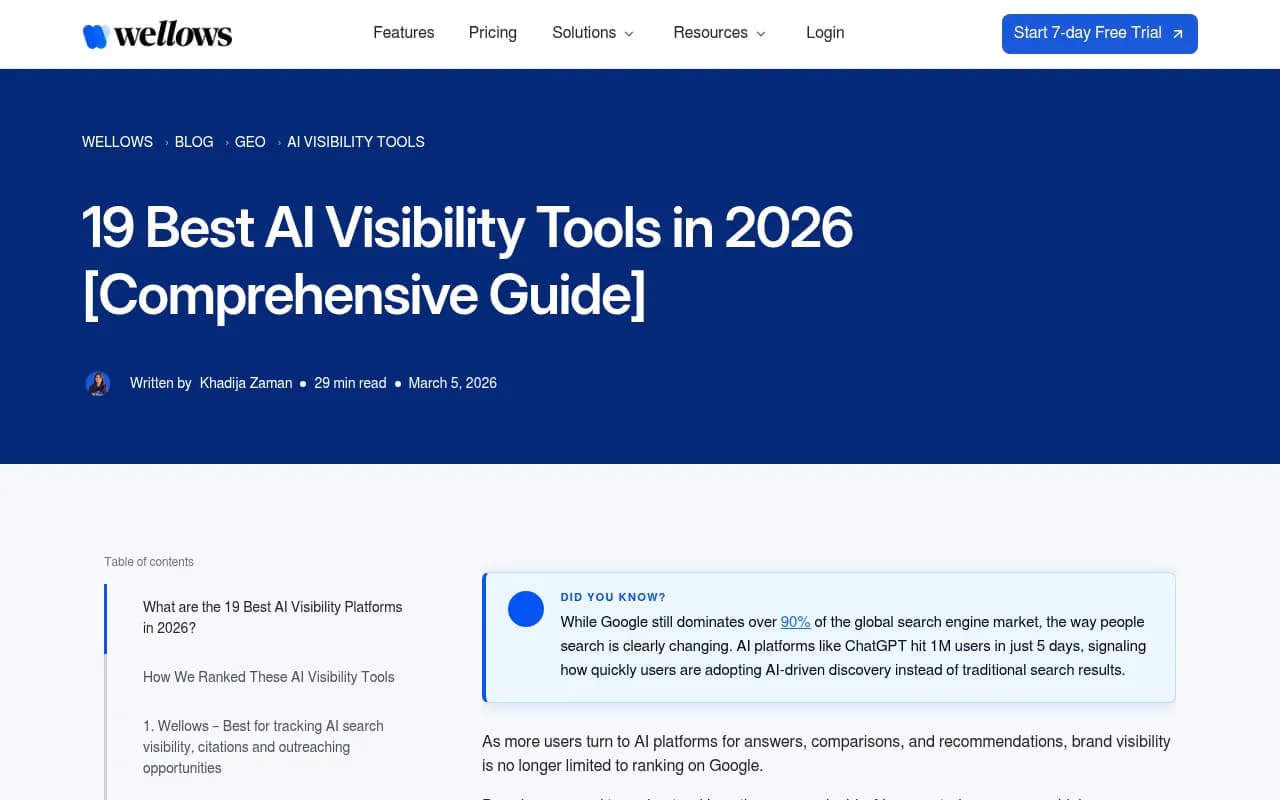
Task: Jump to 'How We Ranked These AI Visibility Tools'
Action: (x=269, y=677)
